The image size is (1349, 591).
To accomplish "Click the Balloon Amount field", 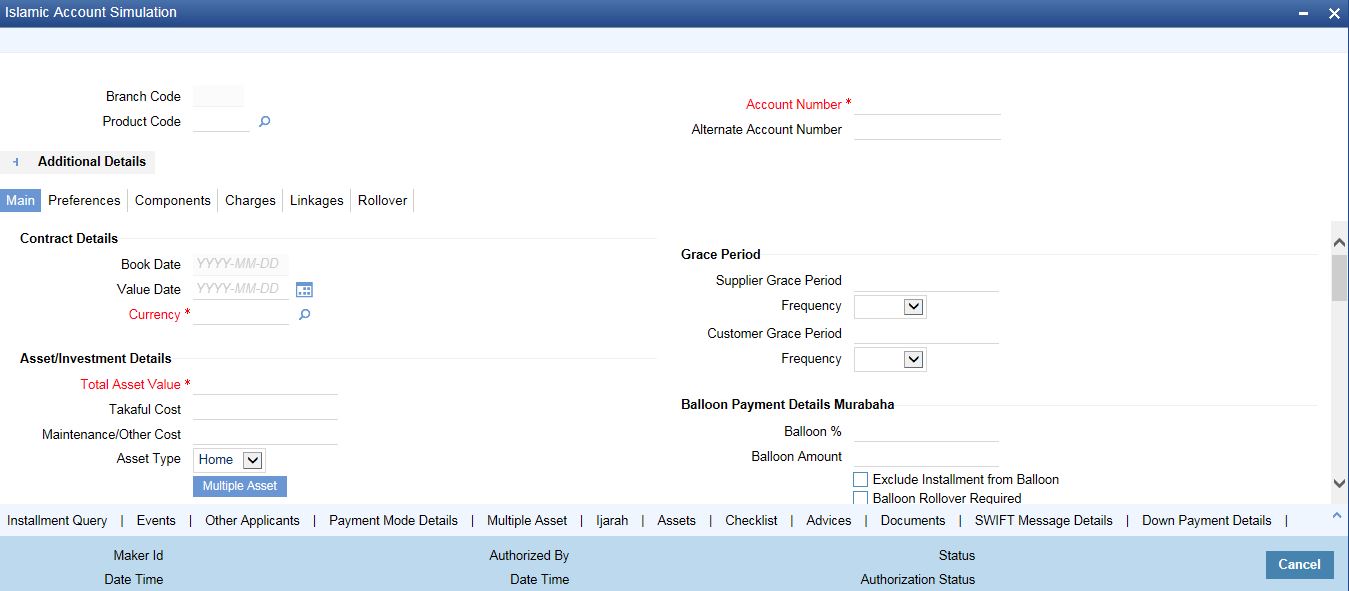I will click(x=927, y=456).
